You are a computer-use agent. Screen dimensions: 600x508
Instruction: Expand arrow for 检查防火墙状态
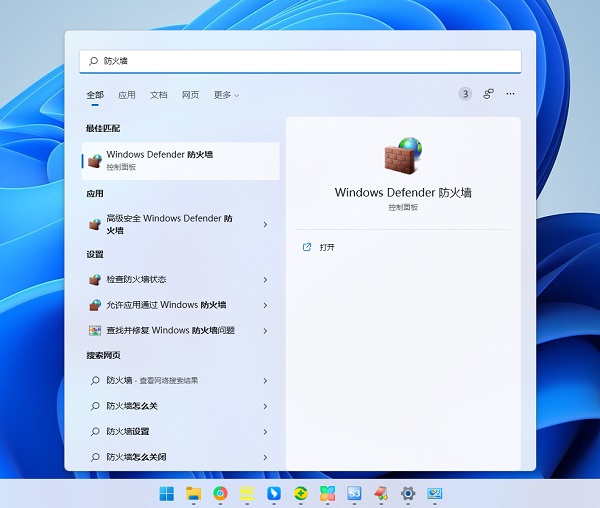click(x=265, y=280)
